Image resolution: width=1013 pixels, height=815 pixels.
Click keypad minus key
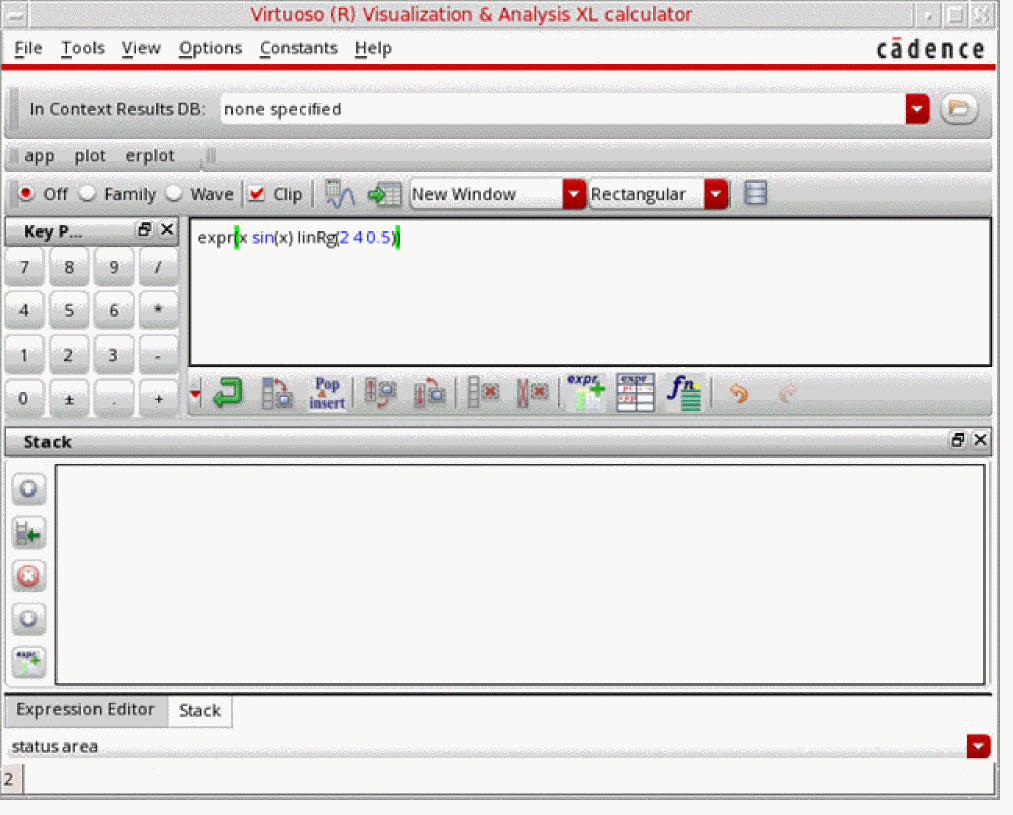point(158,355)
